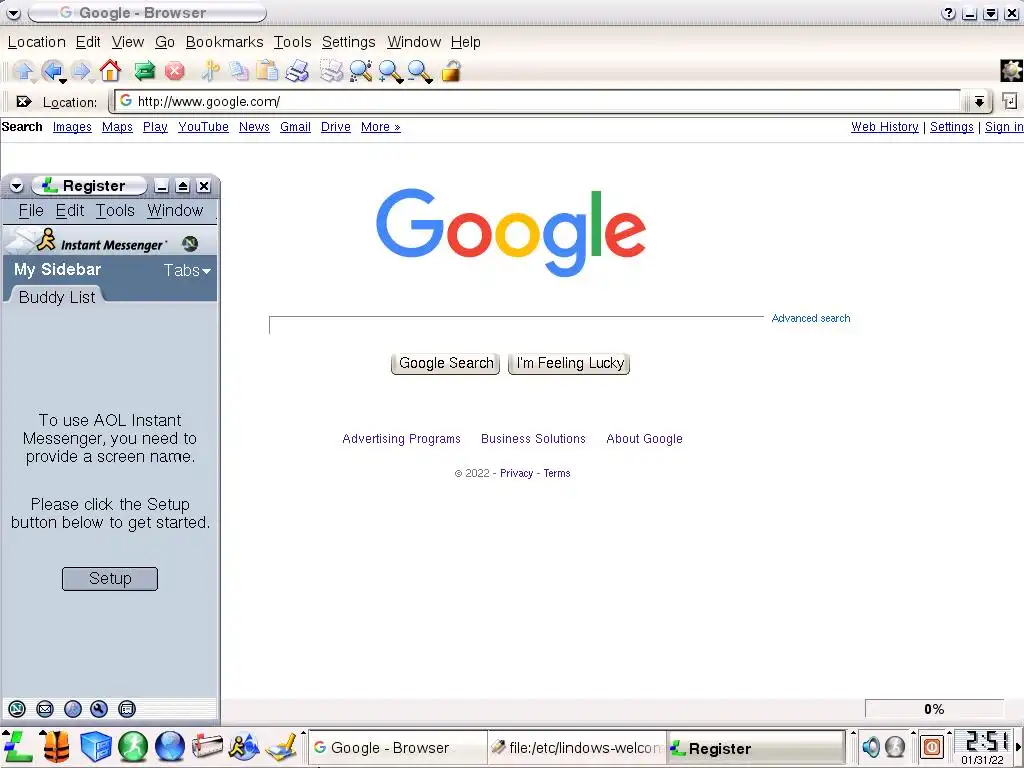Click the Zoom Out magnifier icon
1024x768 pixels.
pyautogui.click(x=419, y=71)
